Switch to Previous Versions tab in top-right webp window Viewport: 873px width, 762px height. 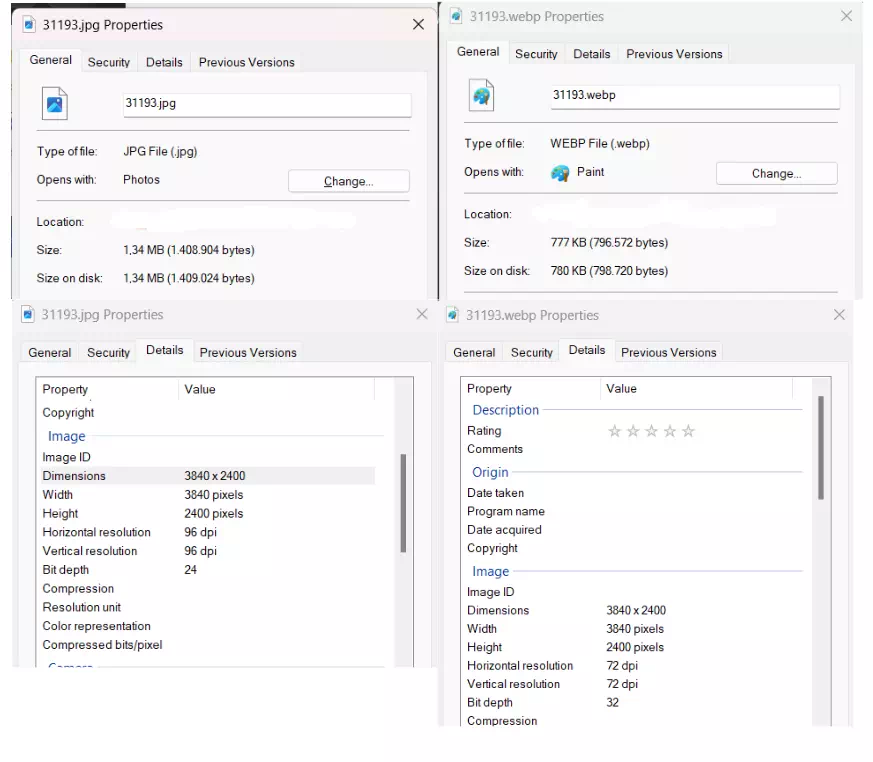point(673,54)
